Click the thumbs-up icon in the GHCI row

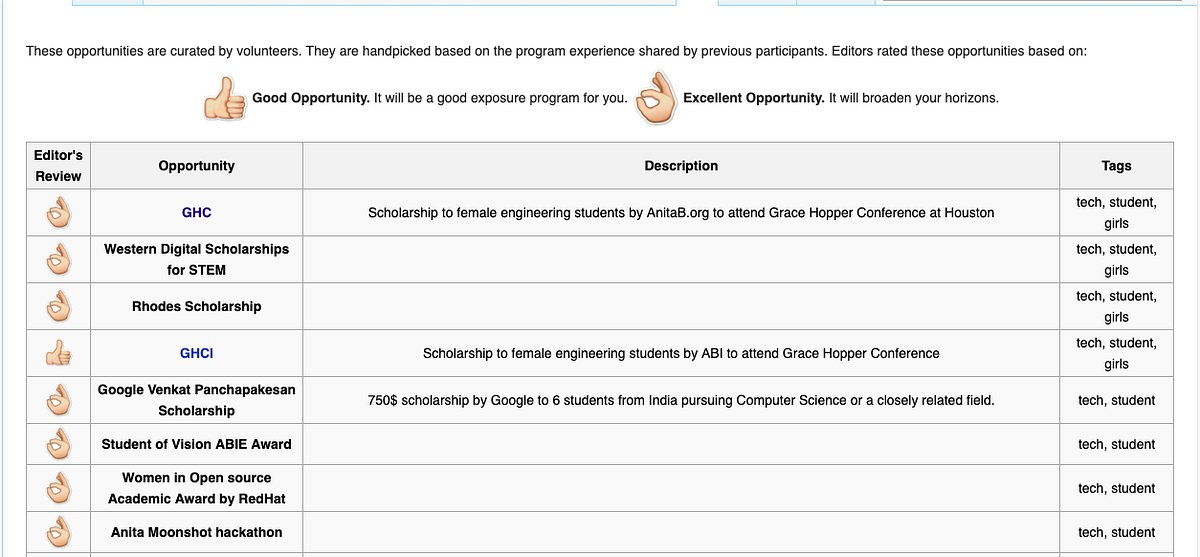59,354
